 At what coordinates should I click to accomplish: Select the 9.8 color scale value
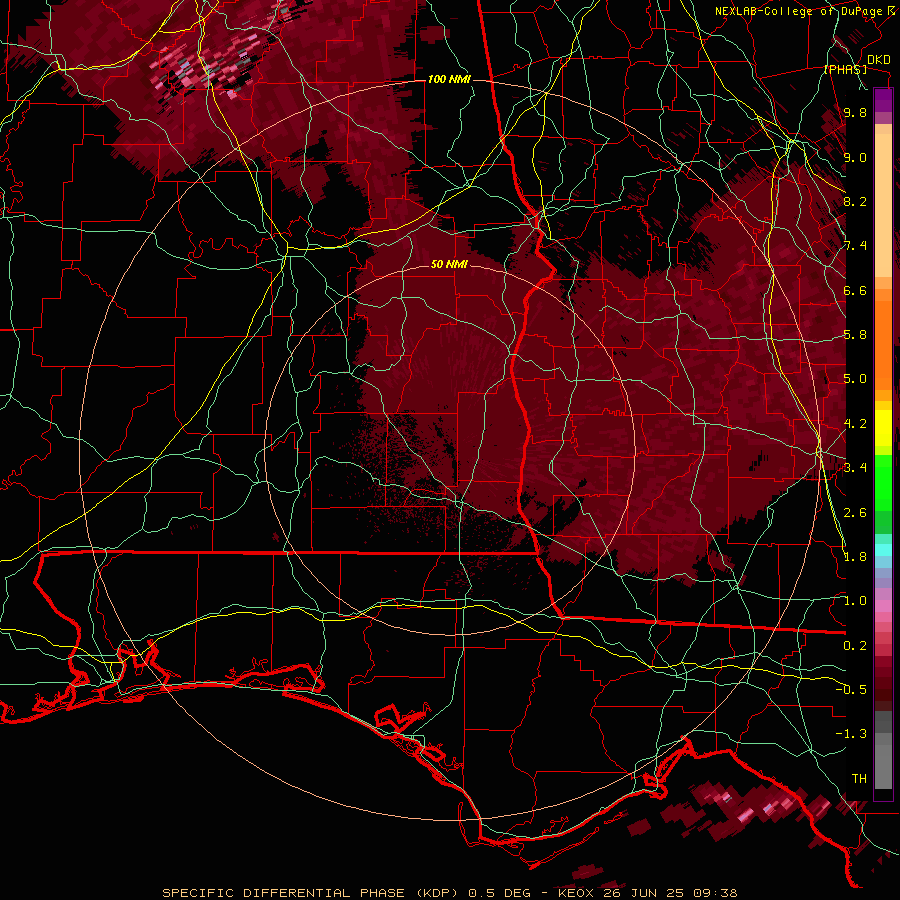855,112
